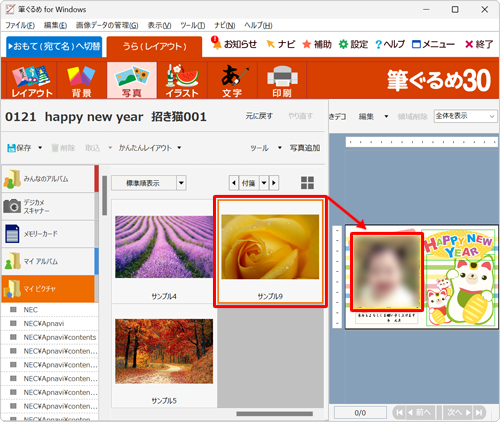Open 設定 settings gear

click(353, 44)
